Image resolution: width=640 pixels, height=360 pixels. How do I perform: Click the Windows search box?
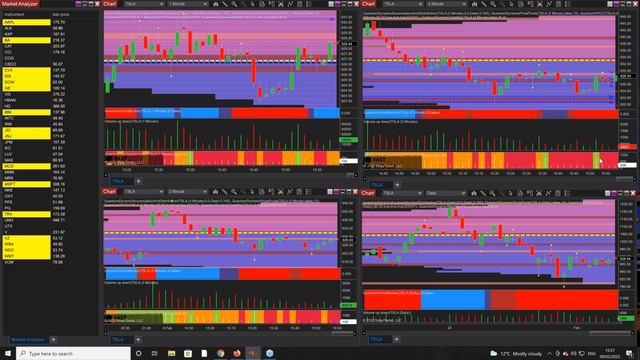[x=73, y=353]
